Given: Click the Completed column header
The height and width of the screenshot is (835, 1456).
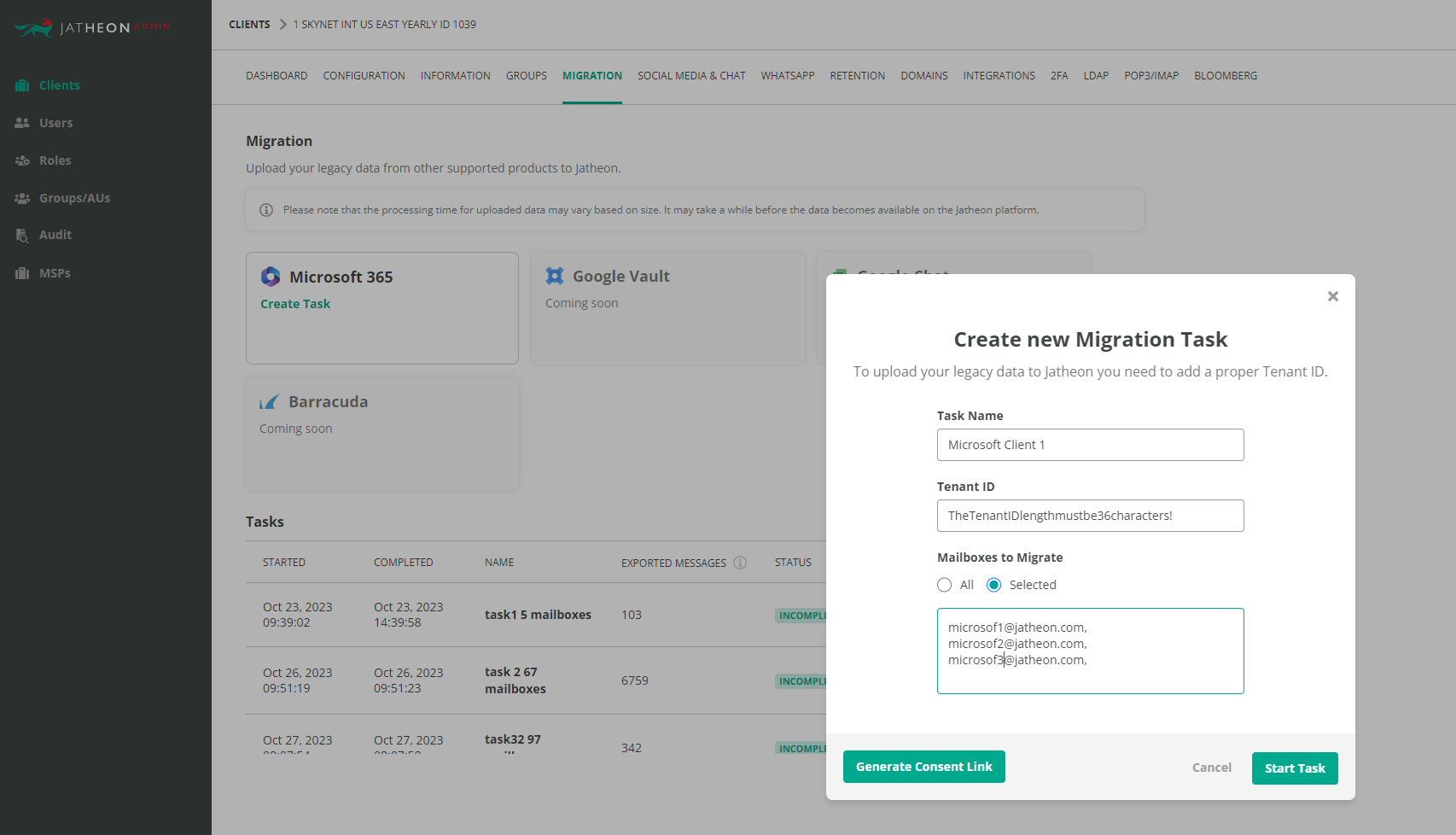Looking at the screenshot, I should (x=404, y=563).
